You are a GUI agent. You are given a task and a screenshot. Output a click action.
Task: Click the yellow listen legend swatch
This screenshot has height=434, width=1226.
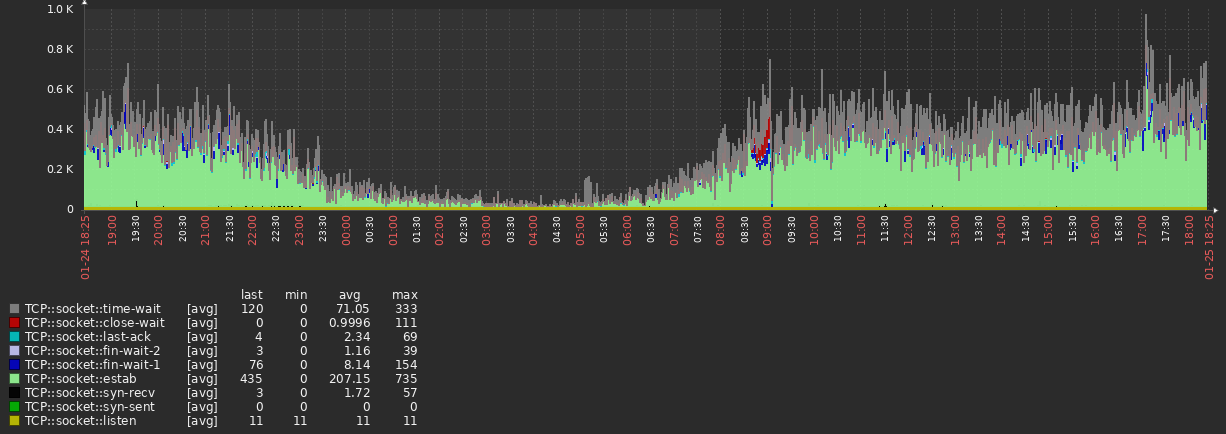(14, 421)
